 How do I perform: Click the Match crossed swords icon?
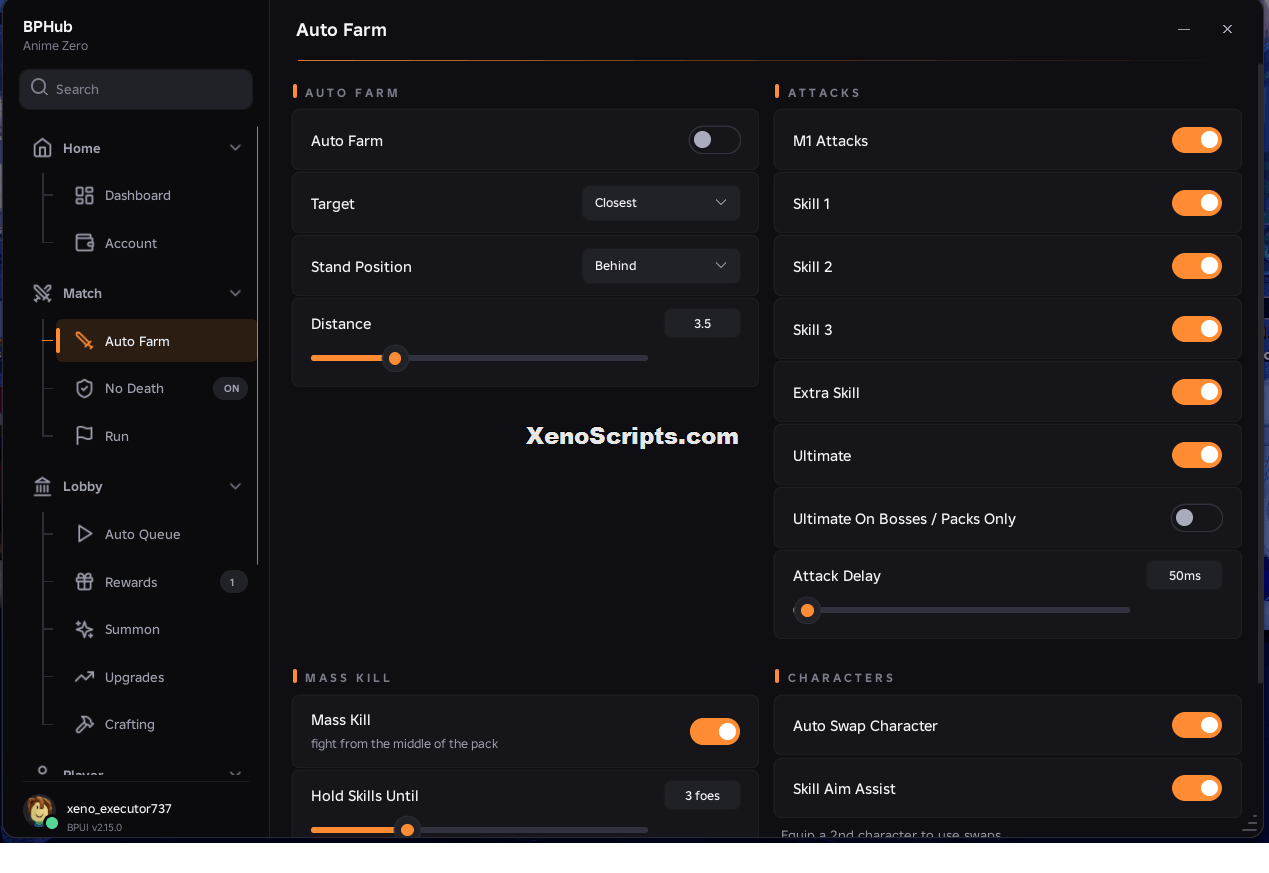[x=42, y=293]
